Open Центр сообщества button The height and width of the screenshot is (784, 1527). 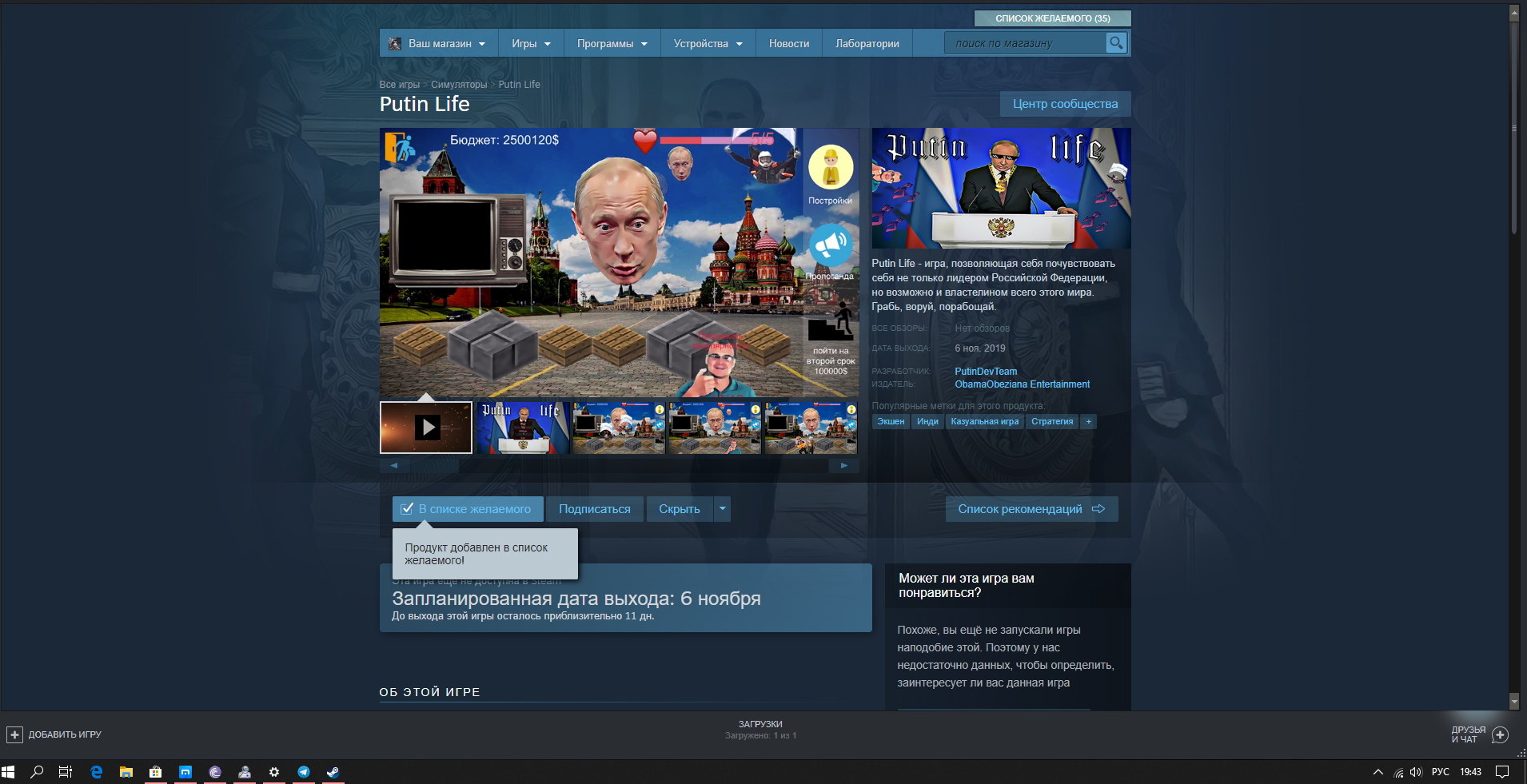pyautogui.click(x=1065, y=104)
